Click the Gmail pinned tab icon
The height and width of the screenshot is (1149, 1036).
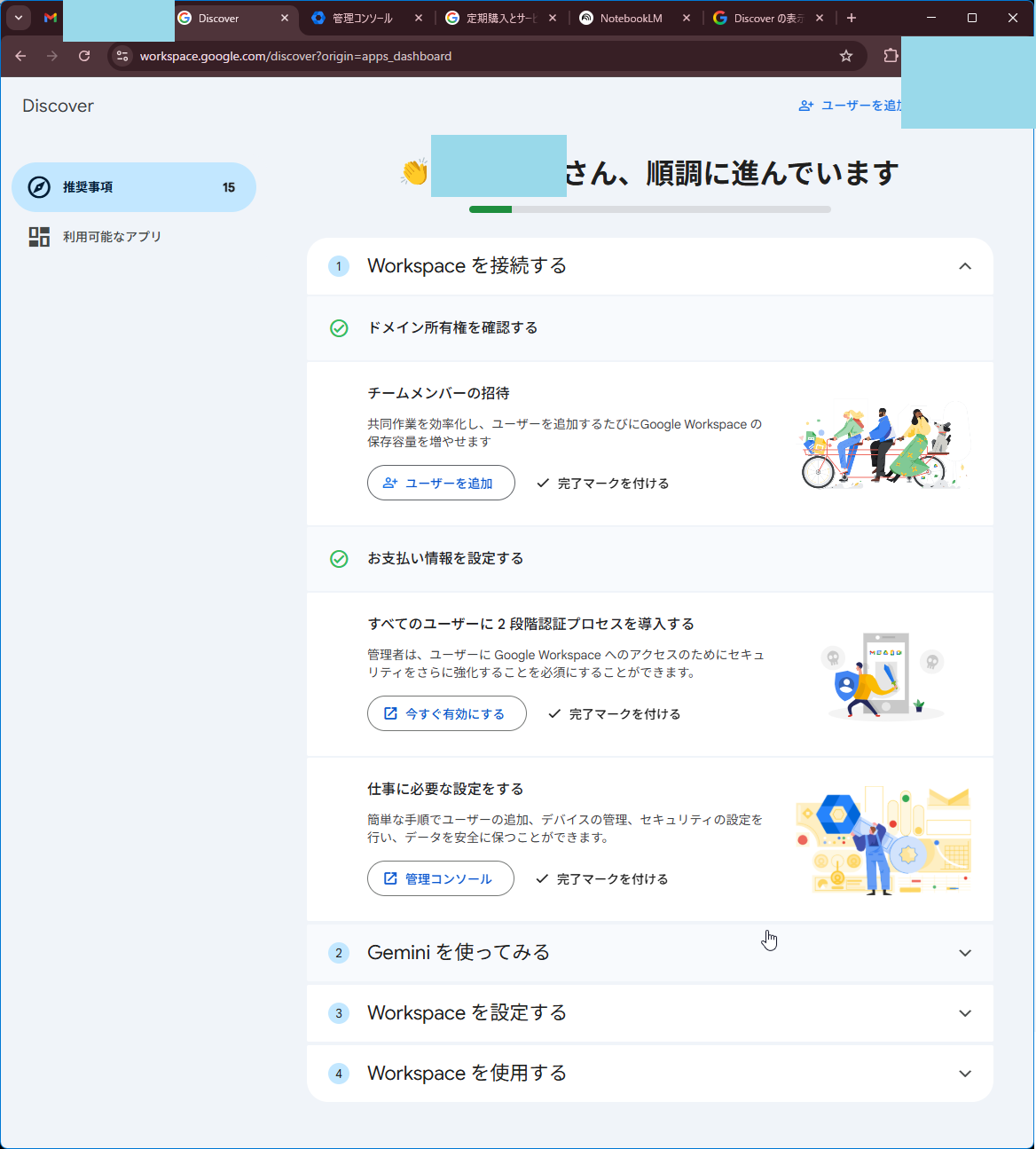[51, 18]
